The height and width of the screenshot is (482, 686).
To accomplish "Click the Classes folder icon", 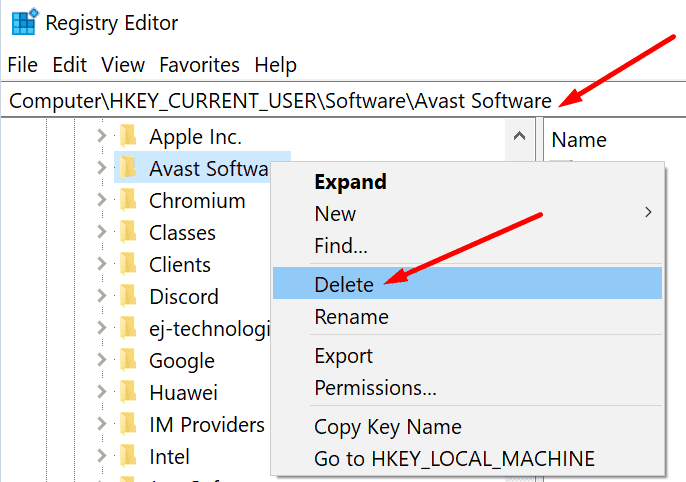I will click(129, 232).
